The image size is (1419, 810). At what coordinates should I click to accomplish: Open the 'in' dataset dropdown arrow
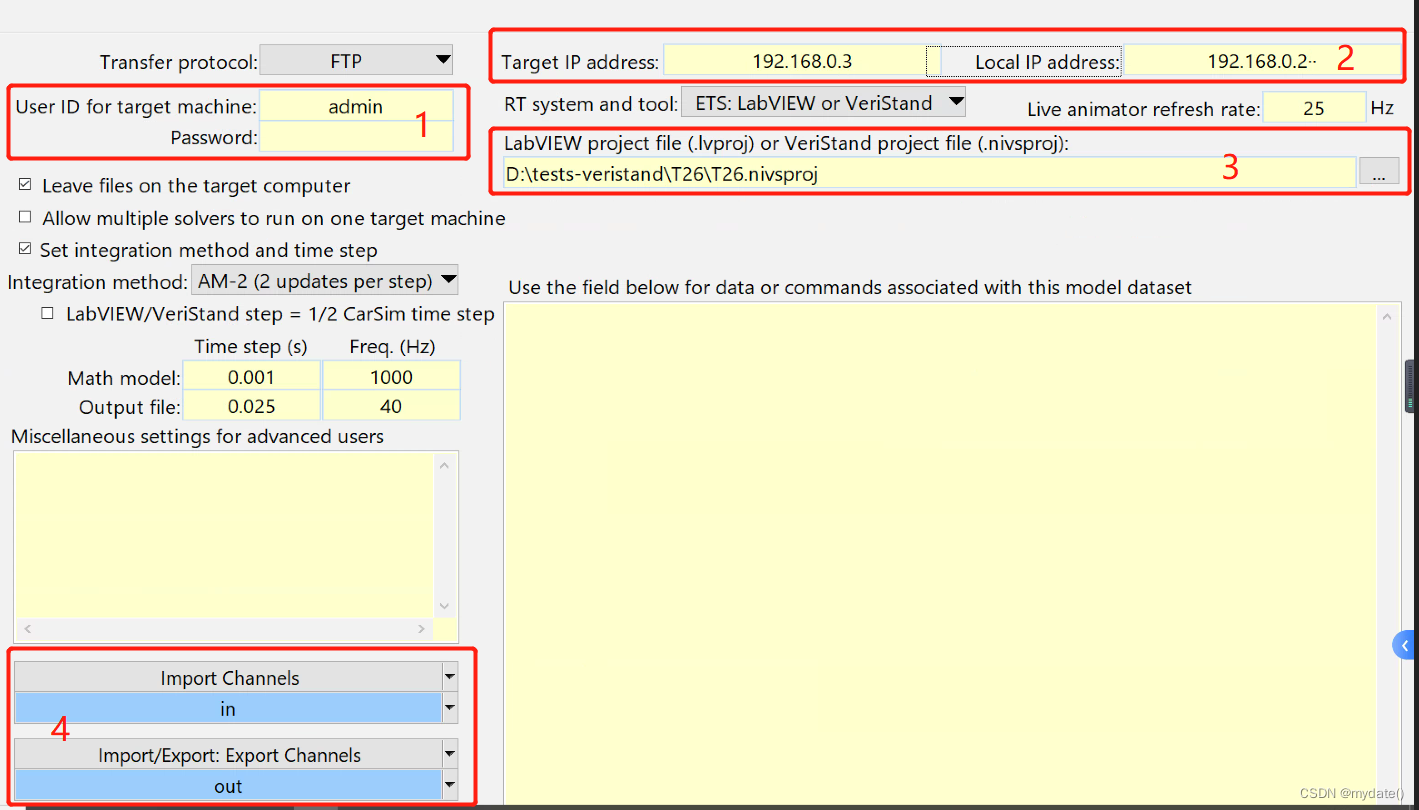pyautogui.click(x=450, y=708)
